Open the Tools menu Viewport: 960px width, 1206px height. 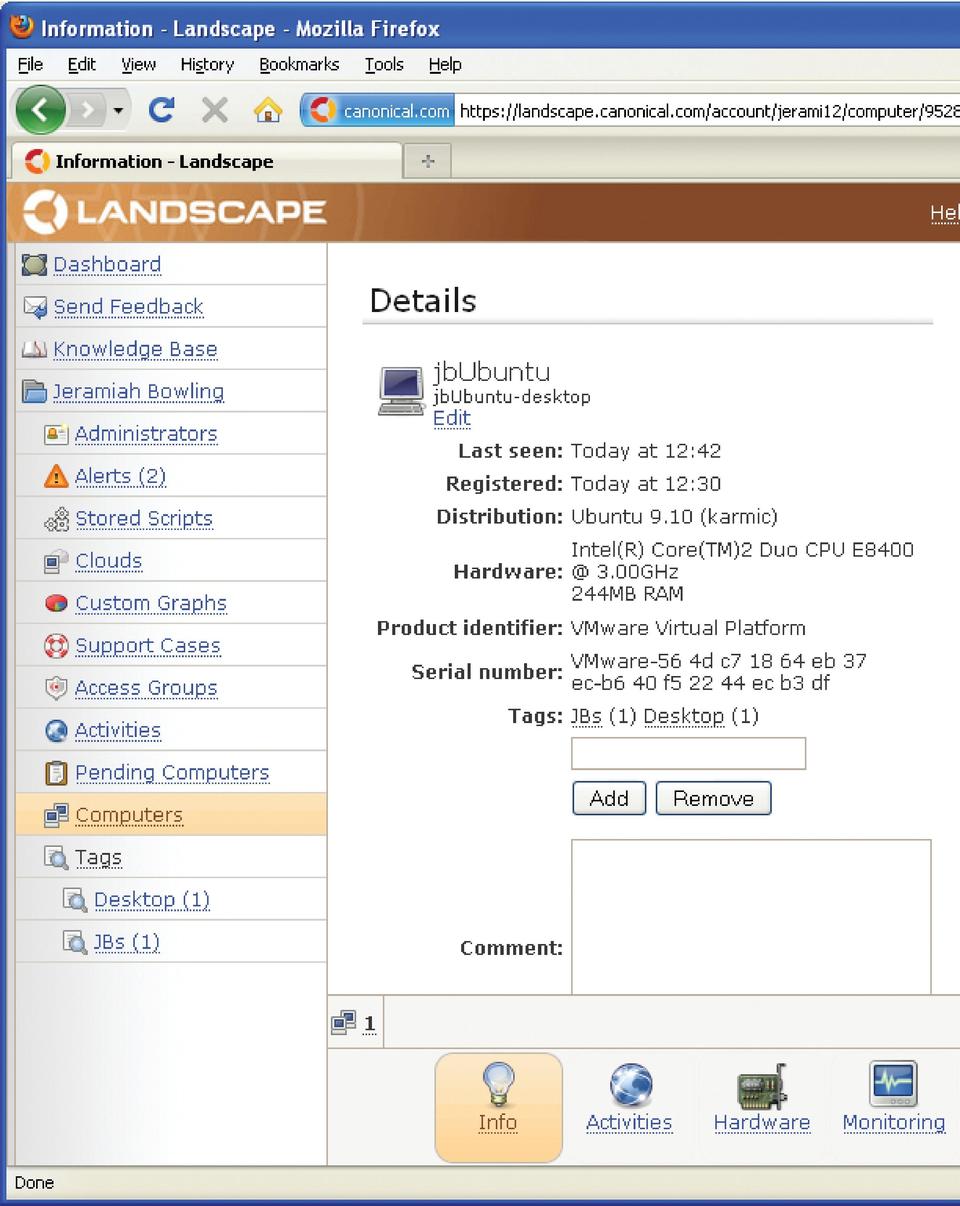coord(384,64)
